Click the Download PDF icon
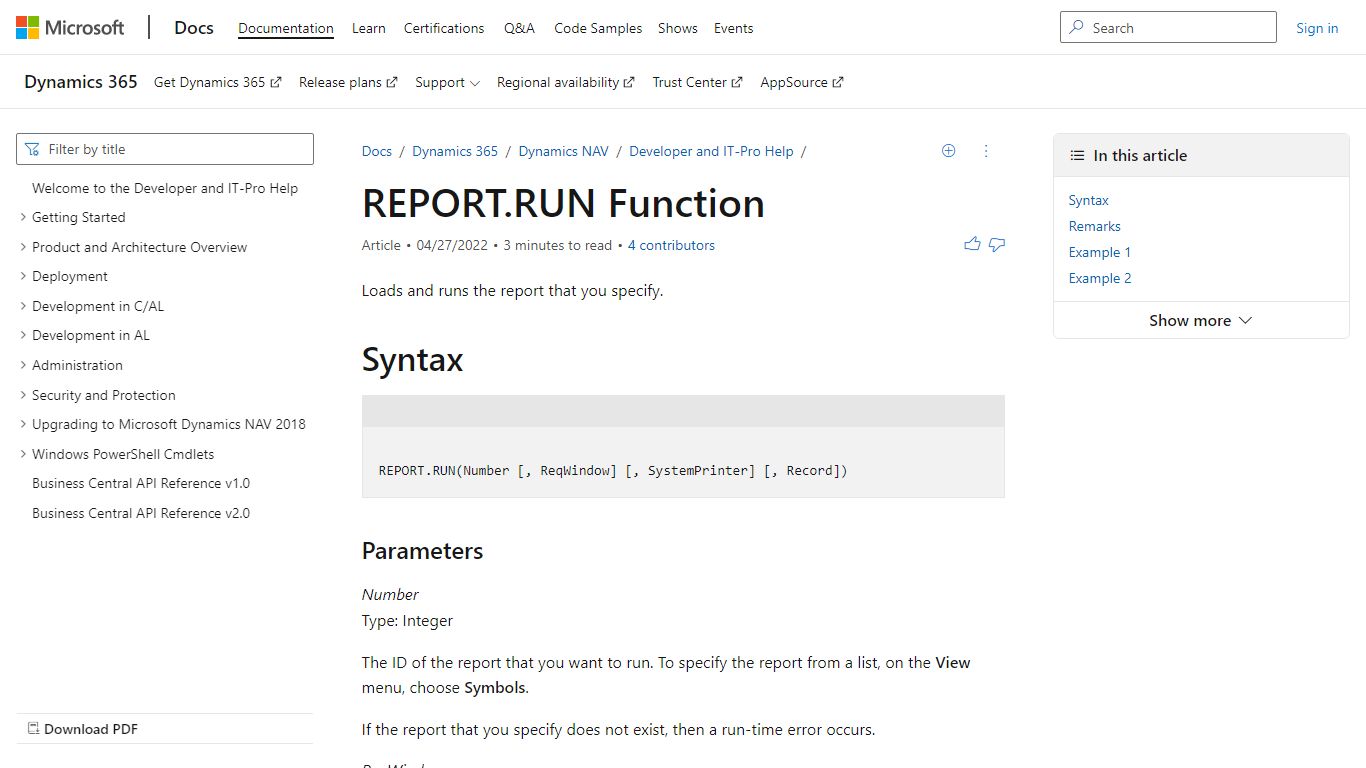Image resolution: width=1366 pixels, height=768 pixels. pos(33,729)
